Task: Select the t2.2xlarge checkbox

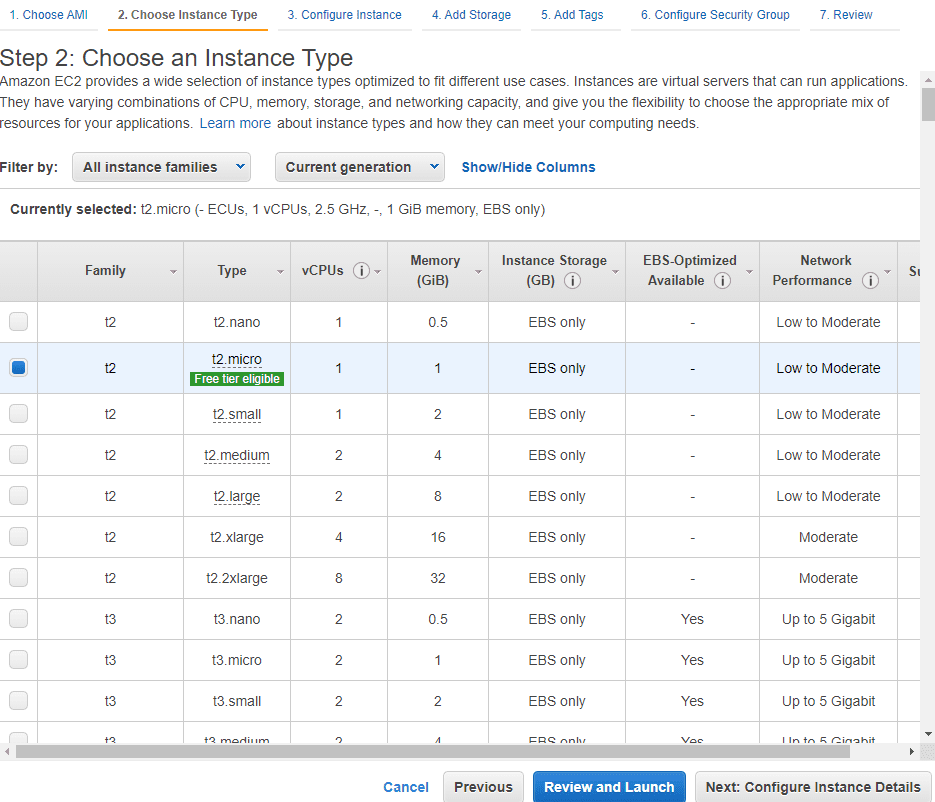Action: coord(18,577)
